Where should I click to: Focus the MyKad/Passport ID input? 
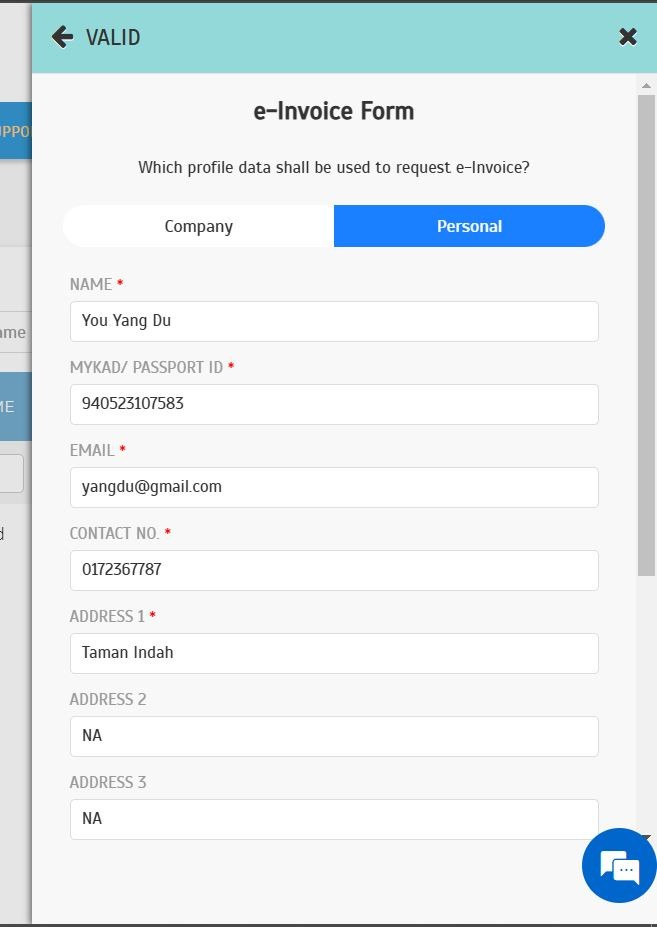coord(334,404)
